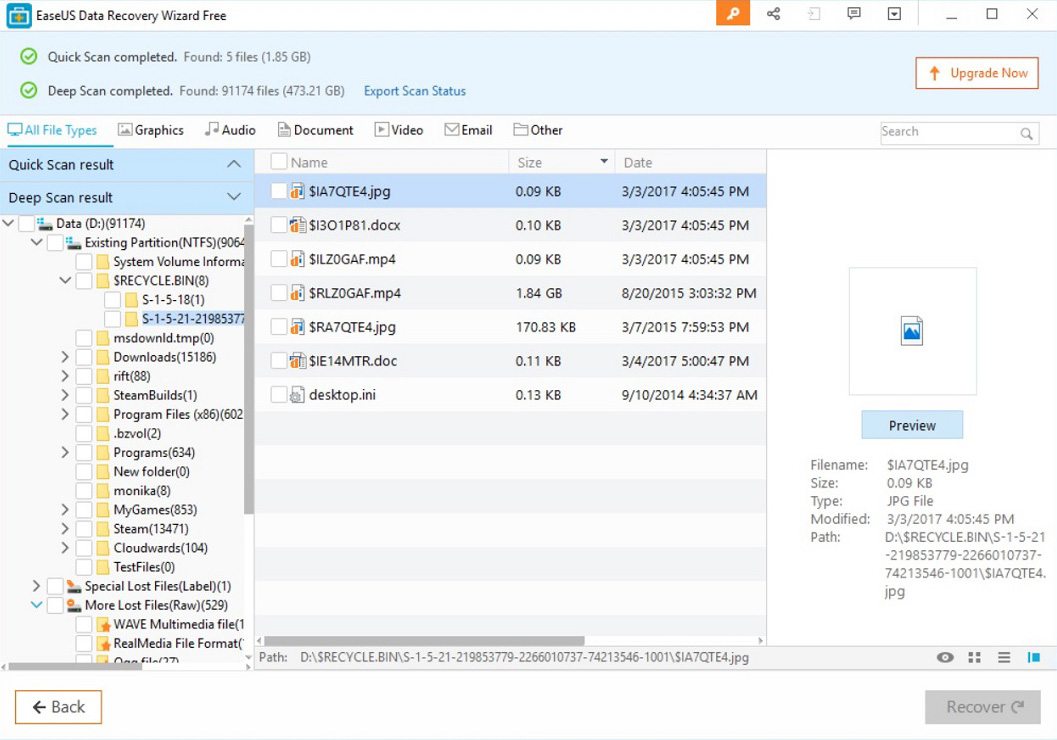1057x740 pixels.
Task: Tick the checkbox for desktop.ini
Action: click(279, 394)
